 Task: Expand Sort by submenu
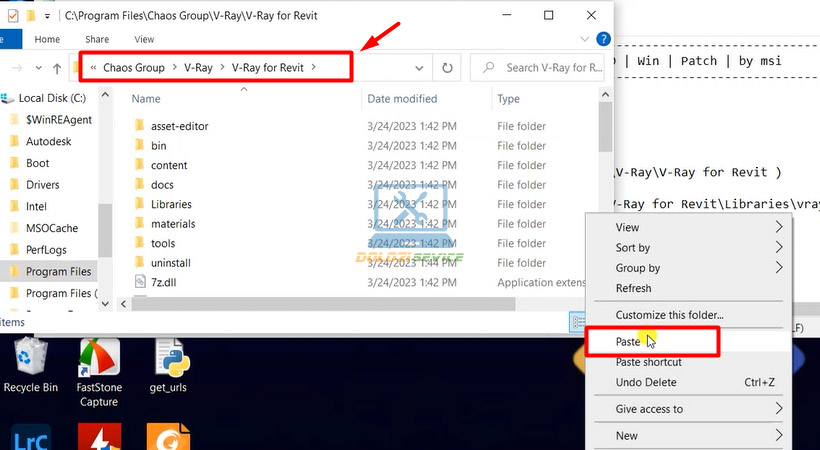tap(779, 247)
